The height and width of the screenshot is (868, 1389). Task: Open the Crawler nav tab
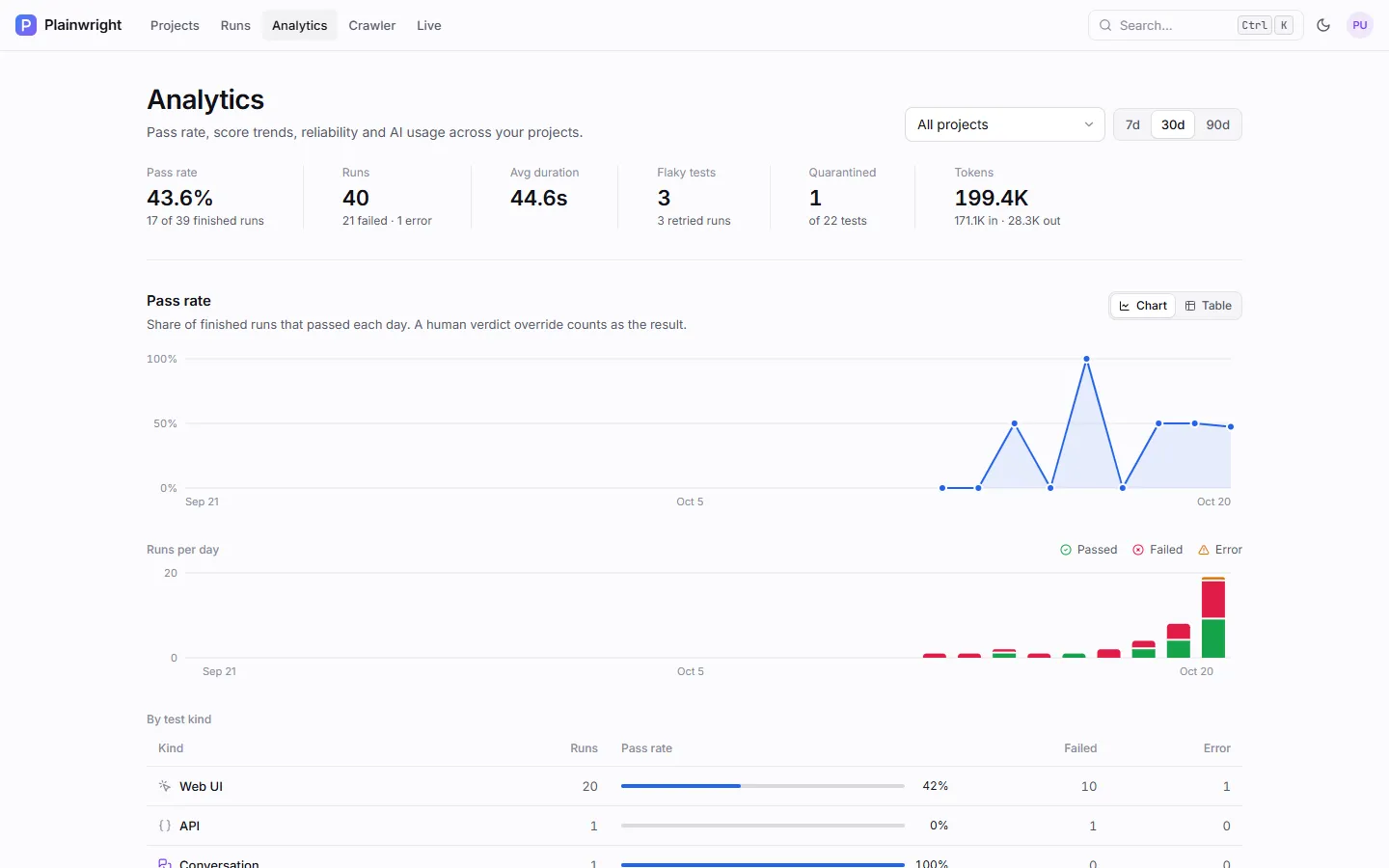coord(372,25)
